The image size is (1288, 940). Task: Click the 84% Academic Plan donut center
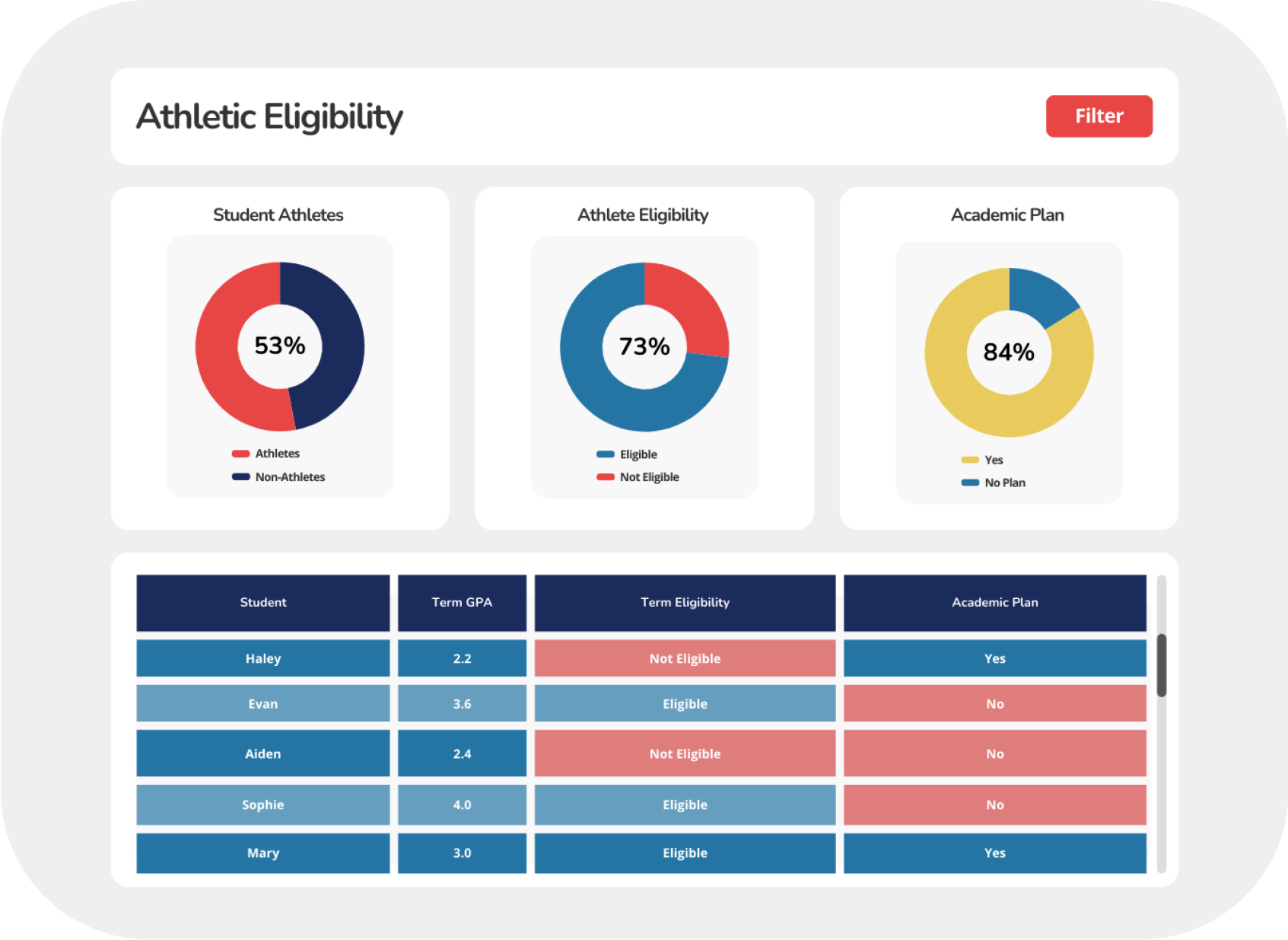point(1009,352)
